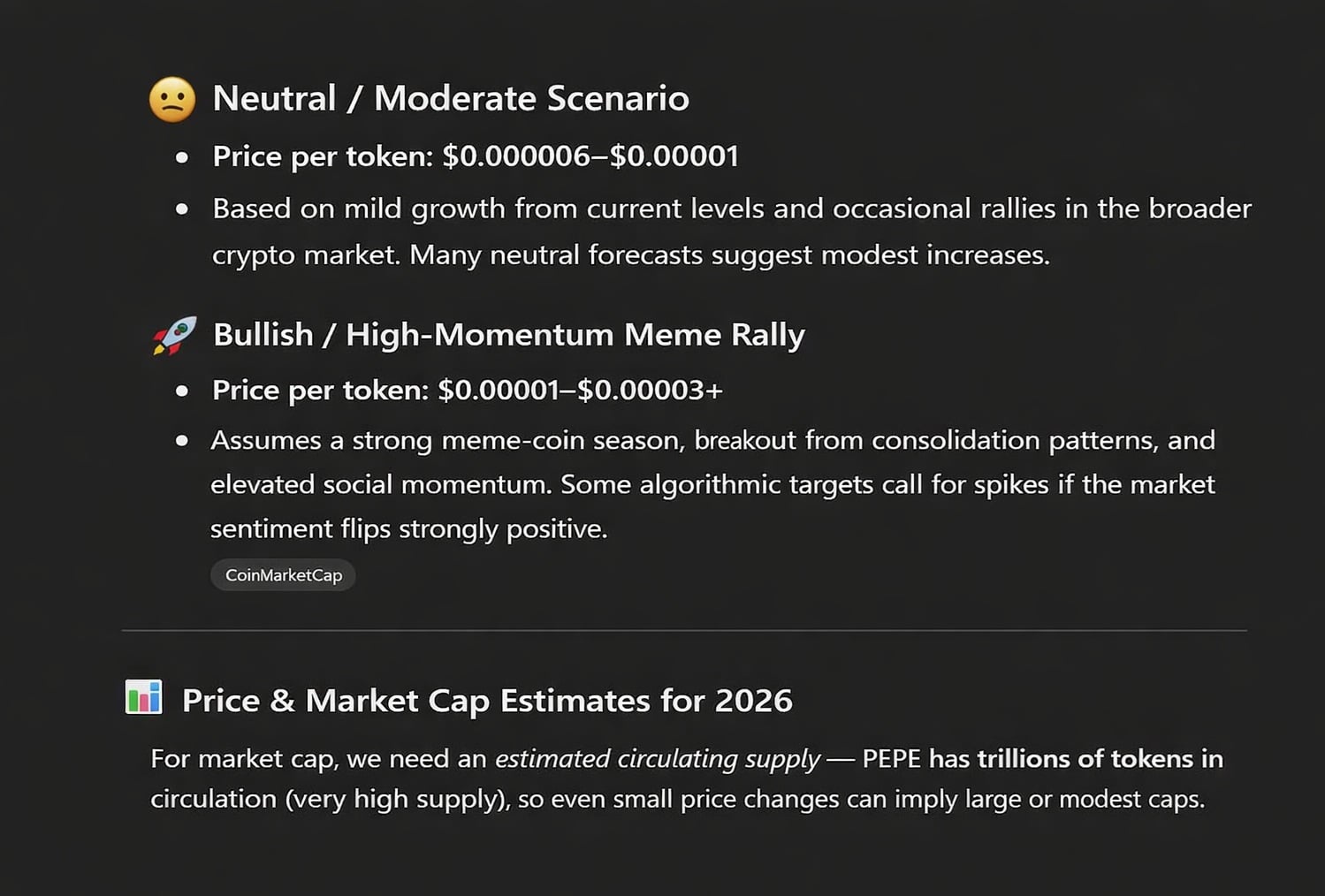The image size is (1325, 896).
Task: Click the bullet before 'Based on mild growth'
Action: [182, 209]
